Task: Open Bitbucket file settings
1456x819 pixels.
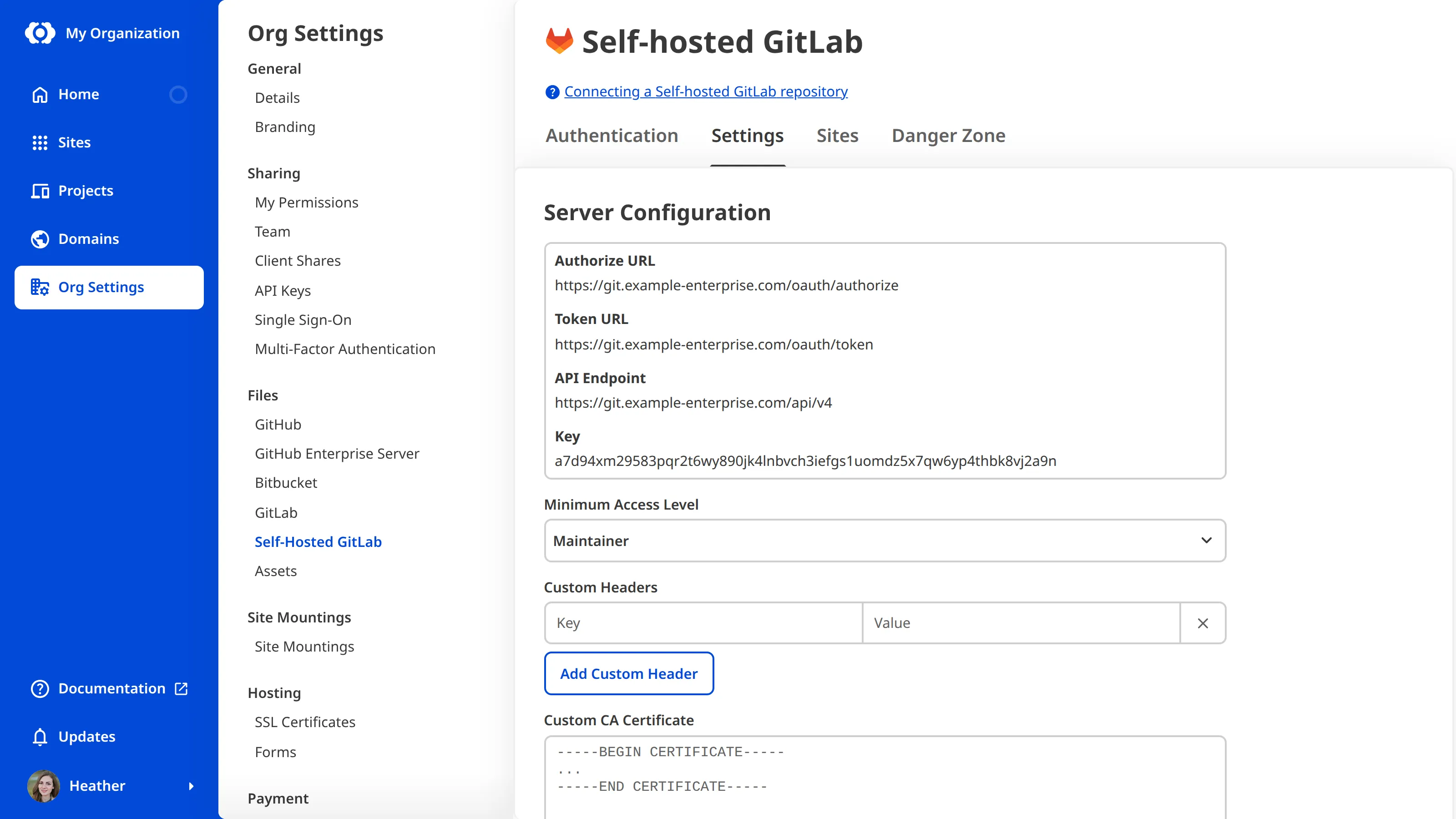Action: (x=286, y=483)
